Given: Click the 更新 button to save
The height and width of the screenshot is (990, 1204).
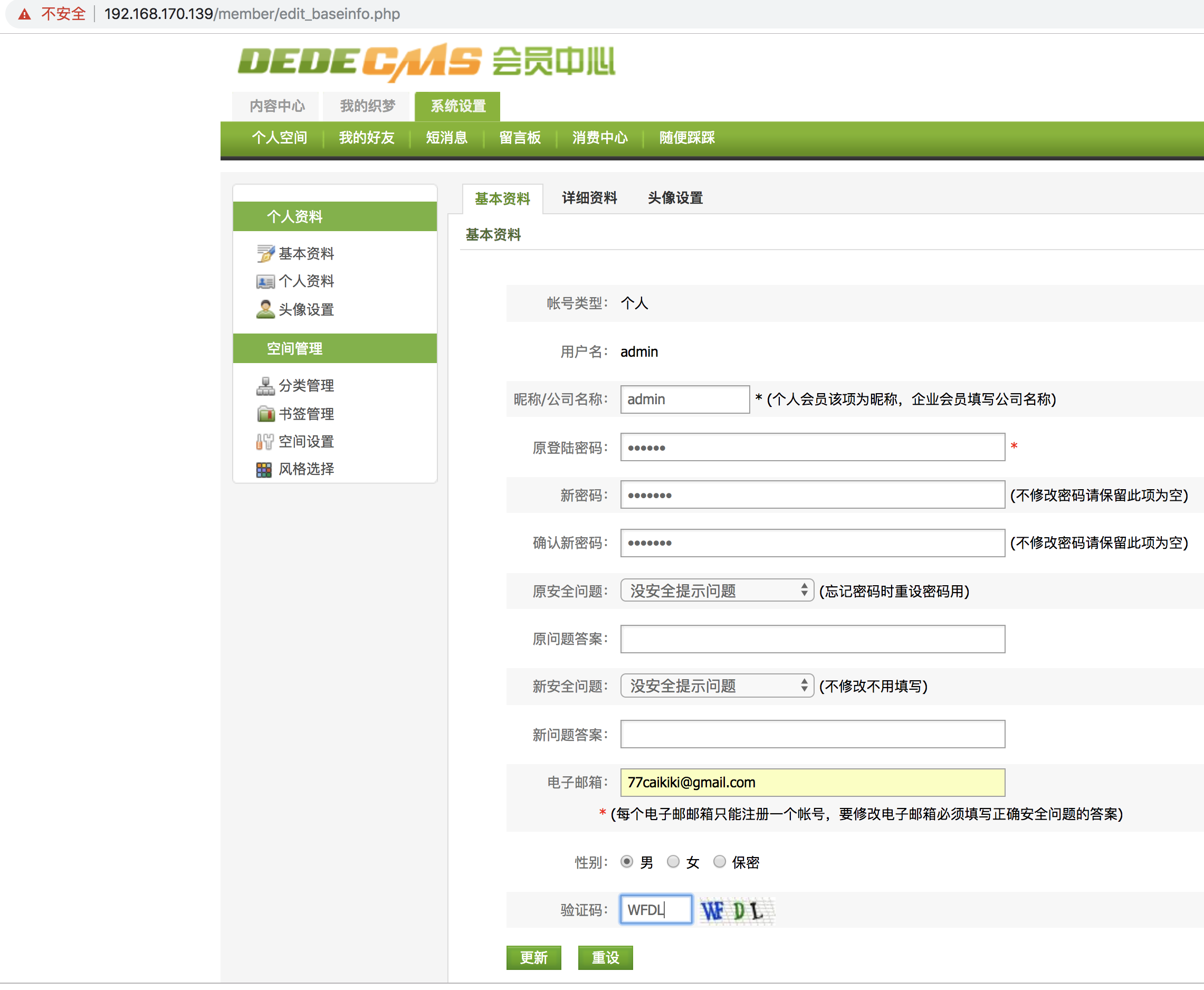Looking at the screenshot, I should [533, 957].
